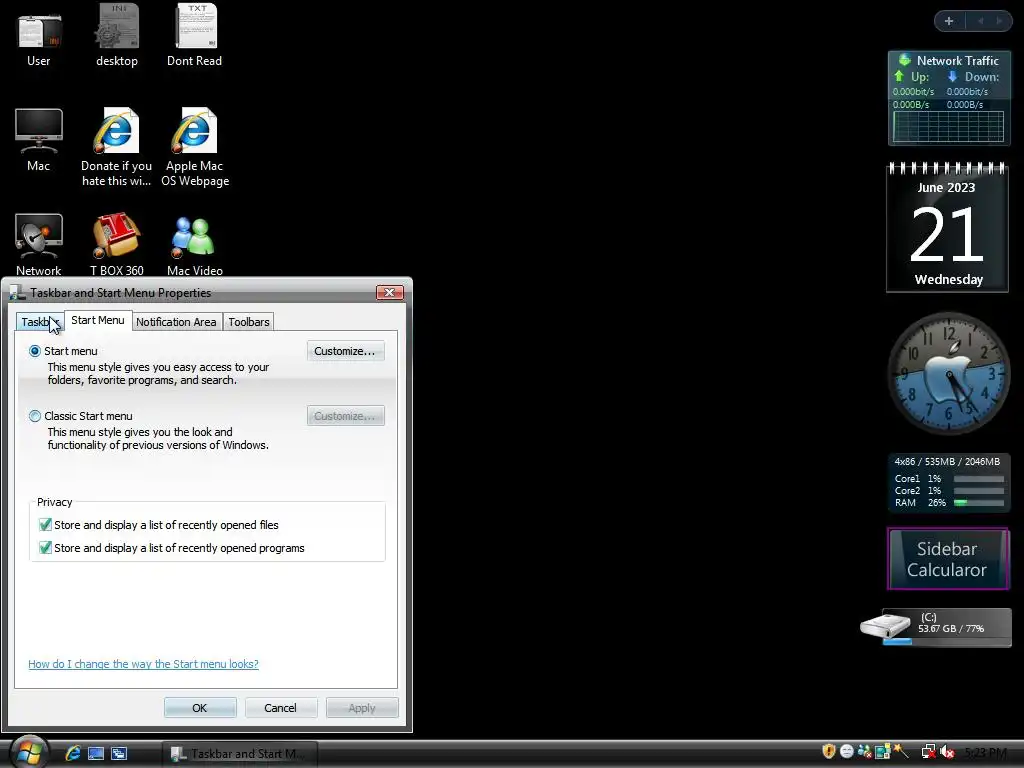The width and height of the screenshot is (1024, 768).
Task: Click the sidebar next gadgets arrow
Action: pyautogui.click(x=999, y=21)
